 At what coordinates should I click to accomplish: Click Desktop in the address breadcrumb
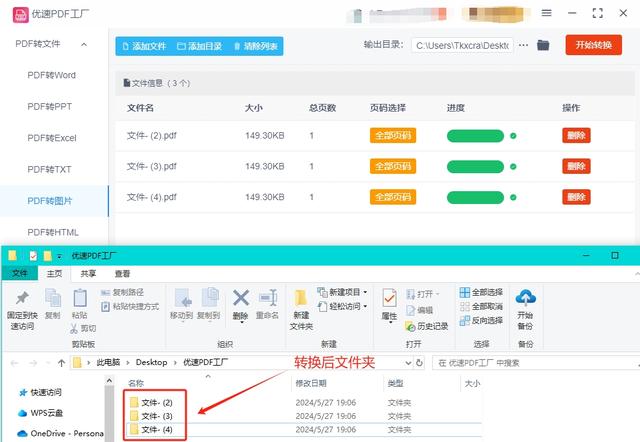[x=151, y=362]
